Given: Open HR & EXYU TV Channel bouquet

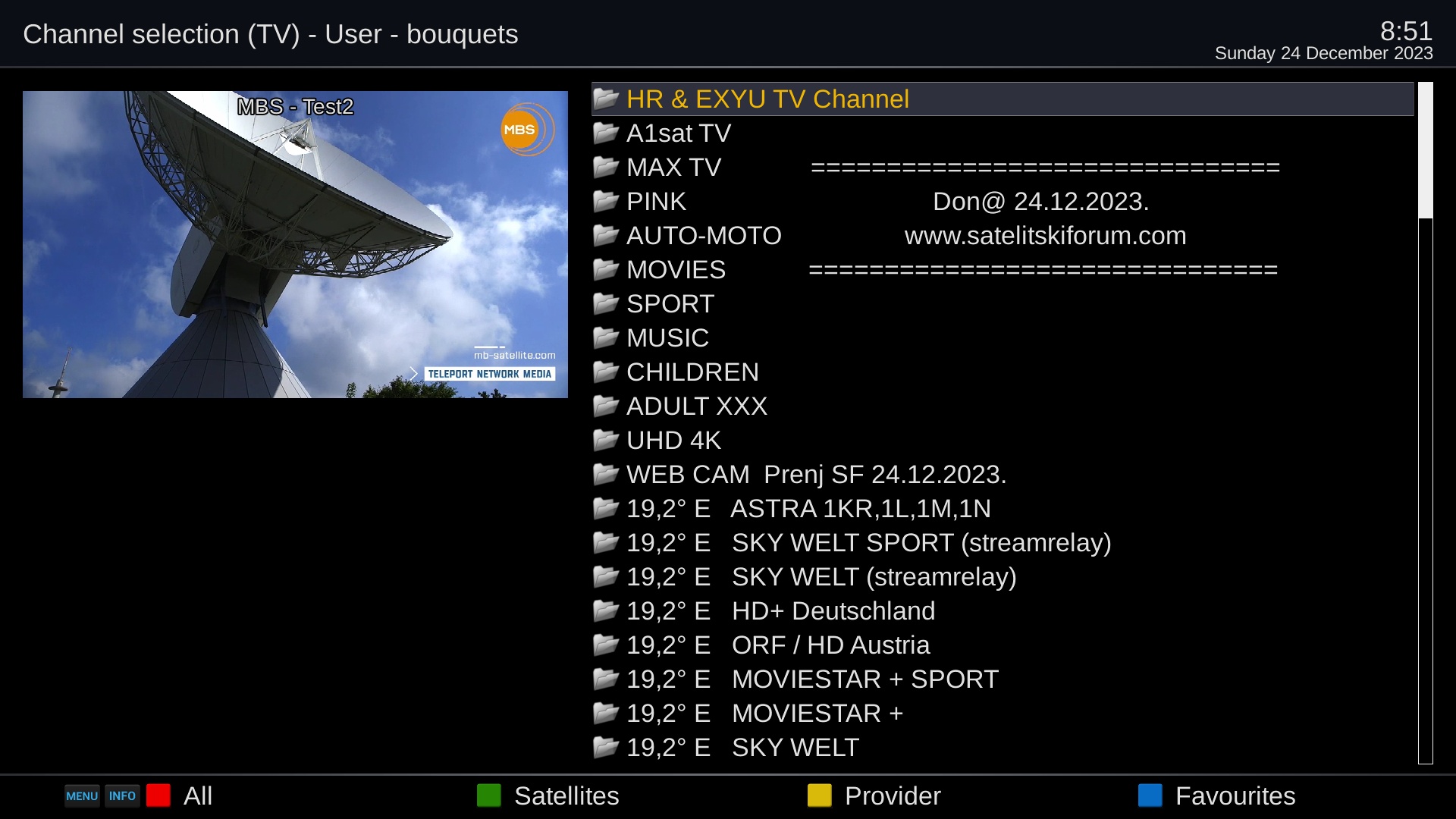Looking at the screenshot, I should (767, 99).
